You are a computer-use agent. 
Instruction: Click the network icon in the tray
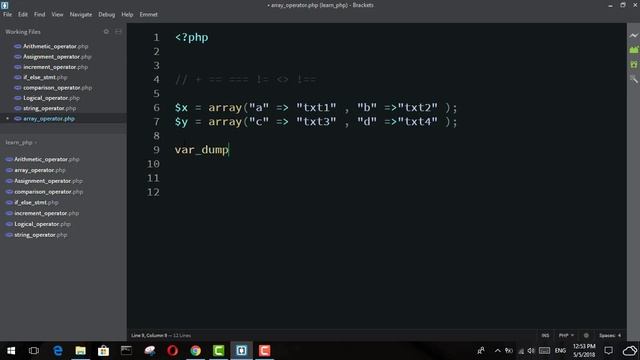coord(521,351)
